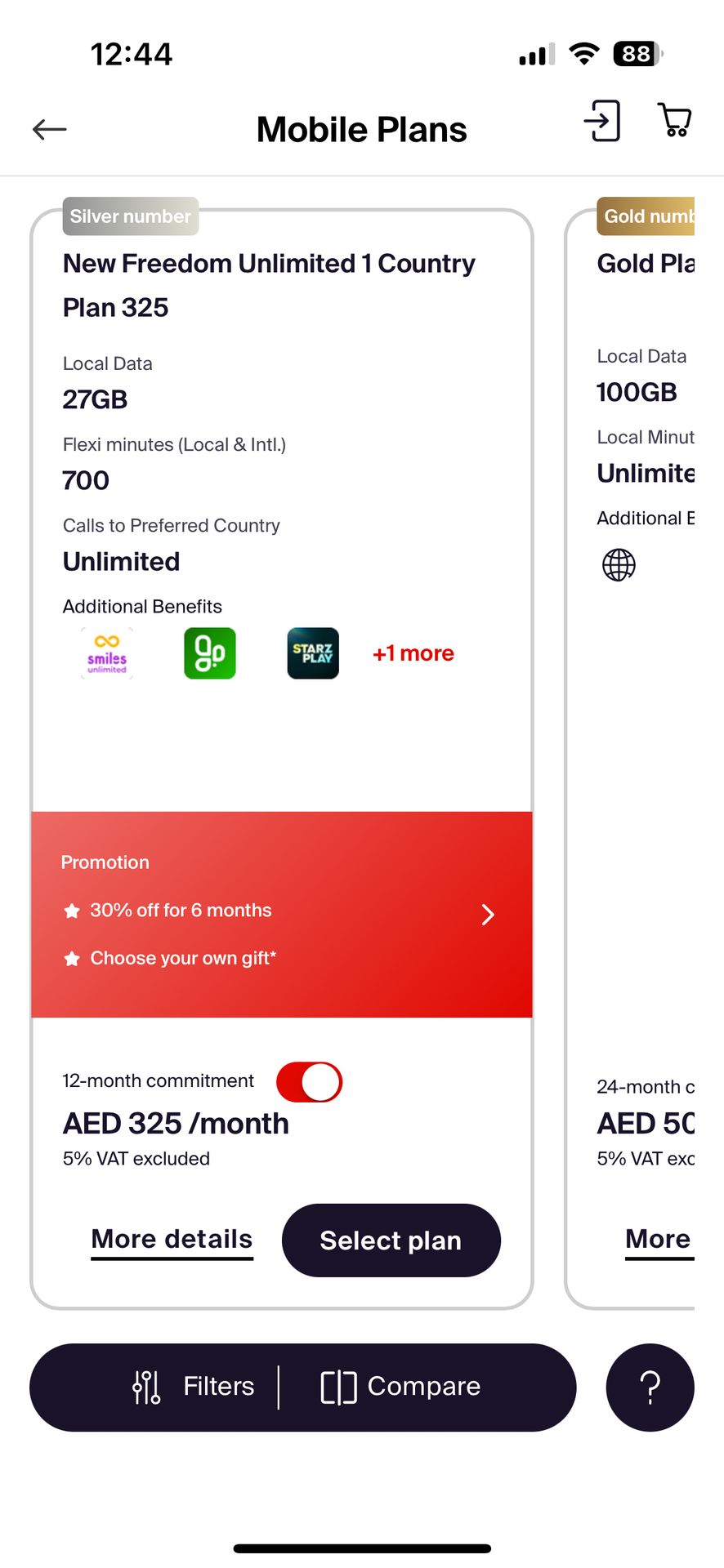Viewport: 724px width, 1568px height.
Task: Toggle the 12-month commitment switch
Action: pyautogui.click(x=310, y=1082)
